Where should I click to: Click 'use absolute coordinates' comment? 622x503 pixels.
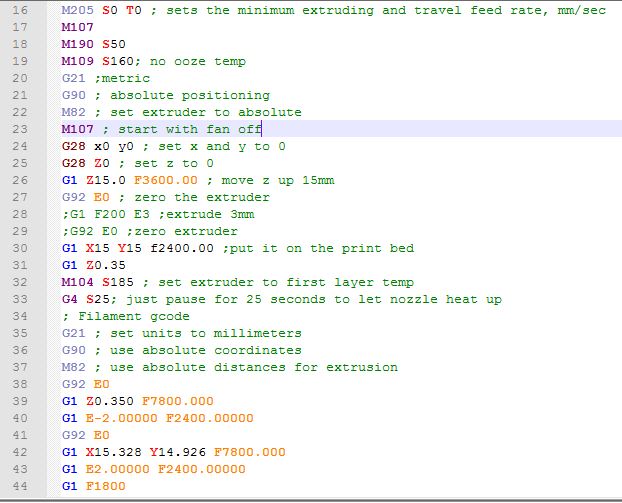[206, 350]
